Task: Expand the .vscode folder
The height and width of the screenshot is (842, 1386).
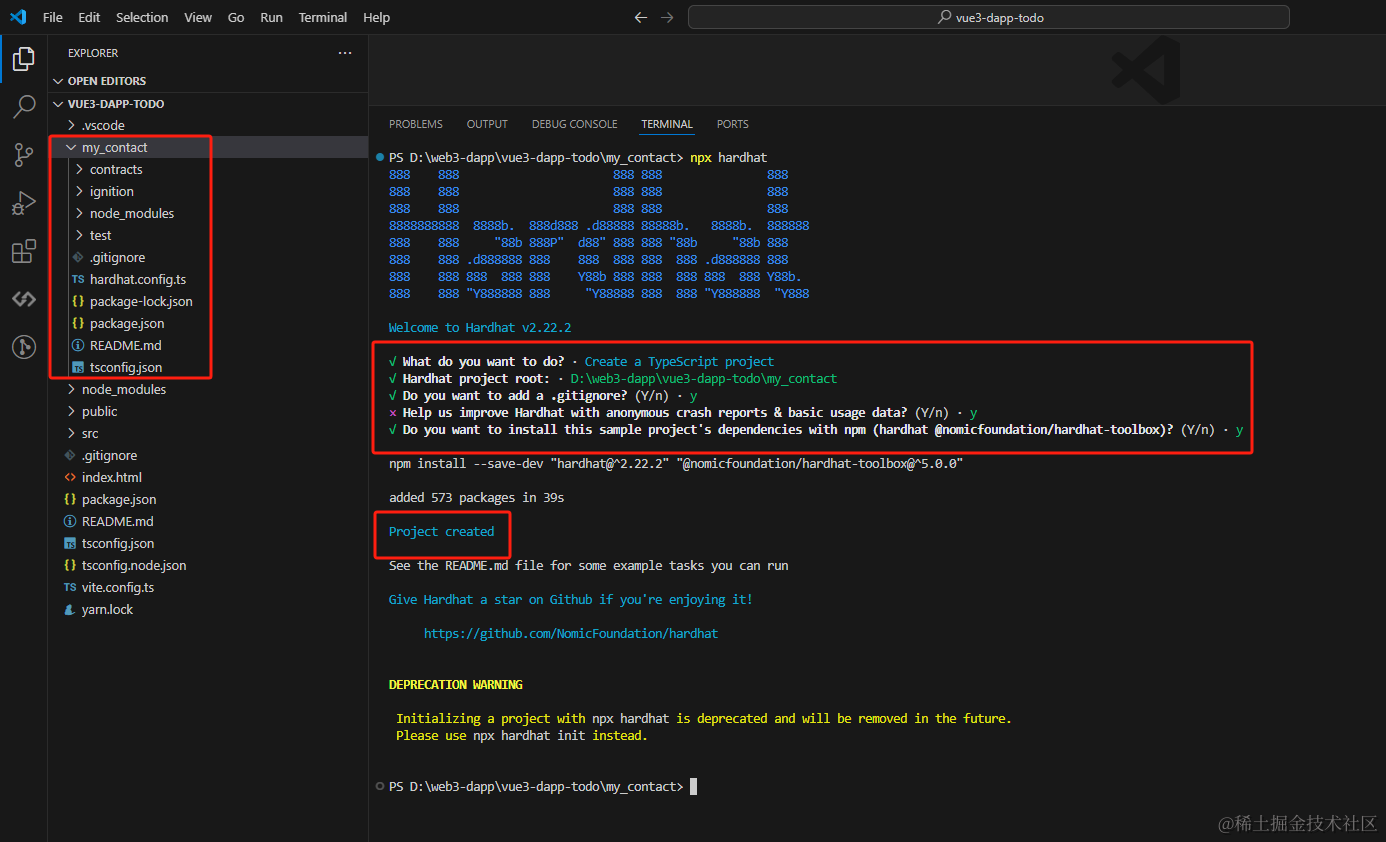Action: coord(208,125)
